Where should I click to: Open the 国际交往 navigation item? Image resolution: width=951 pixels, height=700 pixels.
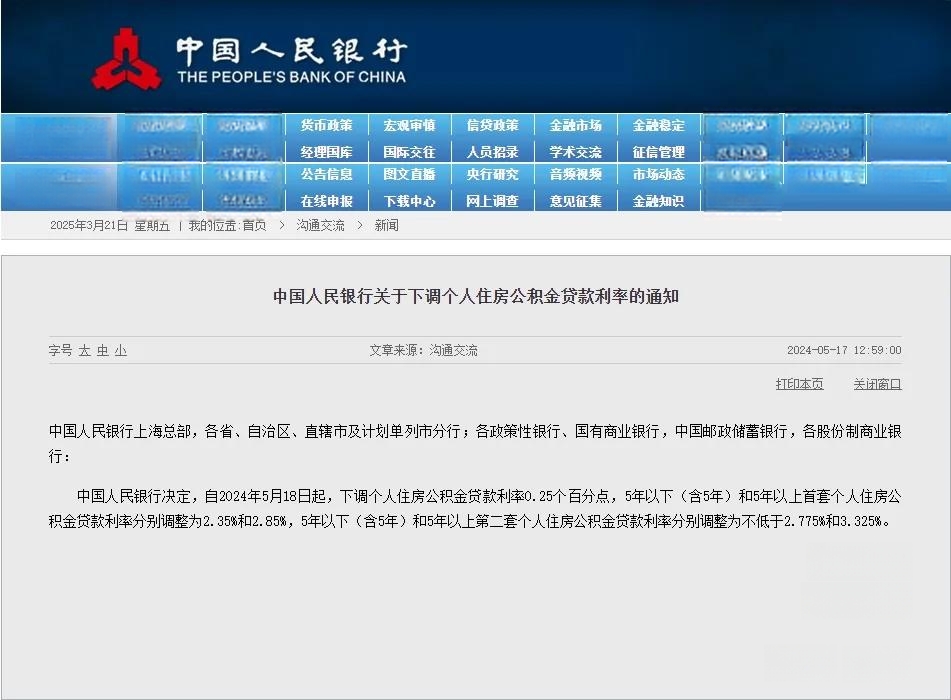click(409, 152)
